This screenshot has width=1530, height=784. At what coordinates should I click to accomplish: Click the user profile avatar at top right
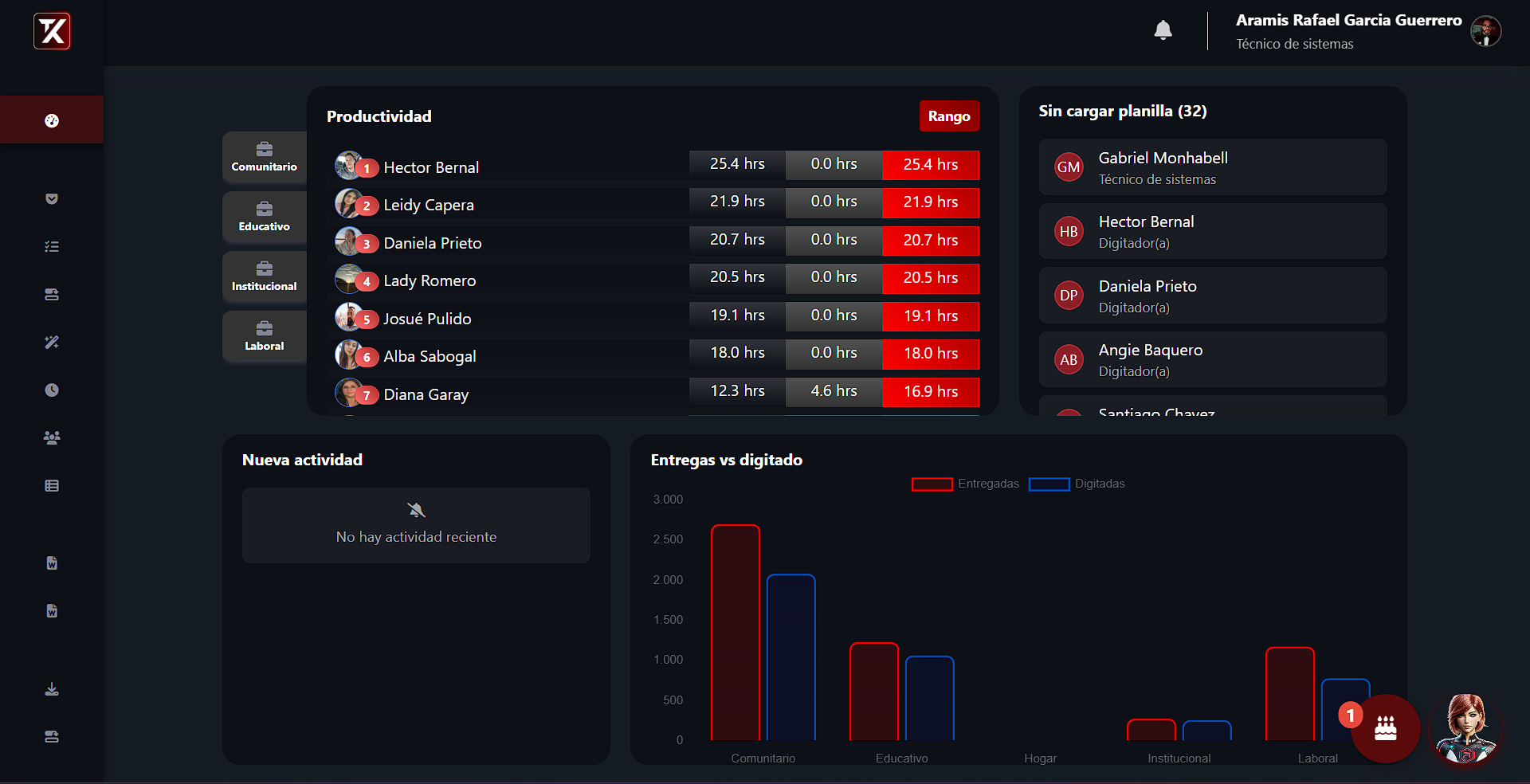pyautogui.click(x=1485, y=32)
